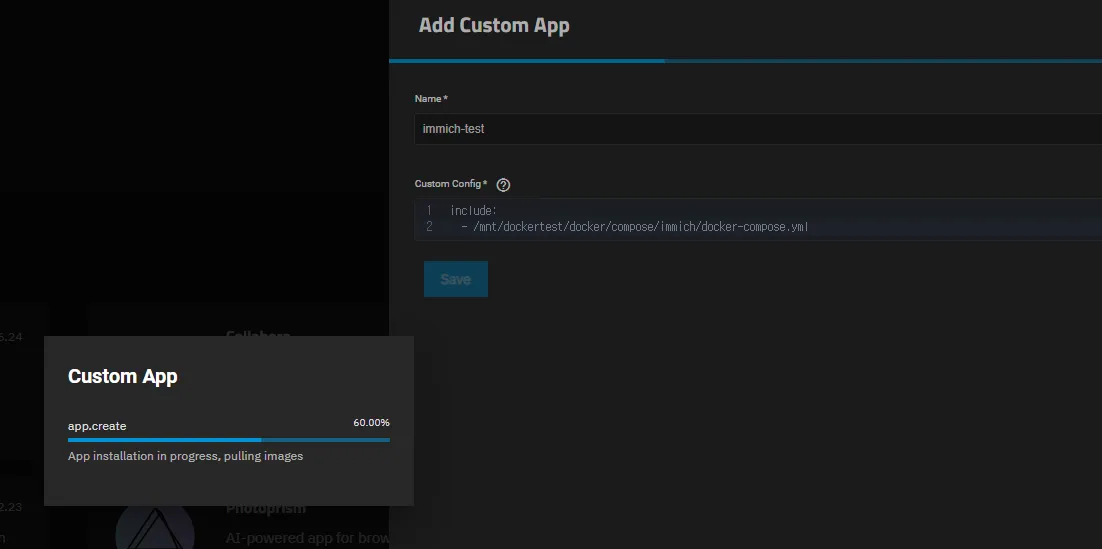Image resolution: width=1102 pixels, height=549 pixels.
Task: Click the 60.00% progress value
Action: pos(371,422)
